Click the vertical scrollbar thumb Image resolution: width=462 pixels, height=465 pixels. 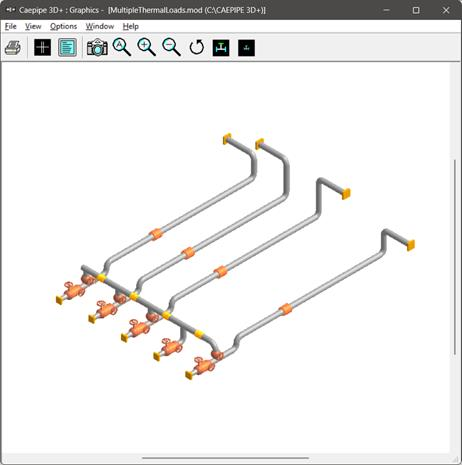(455, 257)
